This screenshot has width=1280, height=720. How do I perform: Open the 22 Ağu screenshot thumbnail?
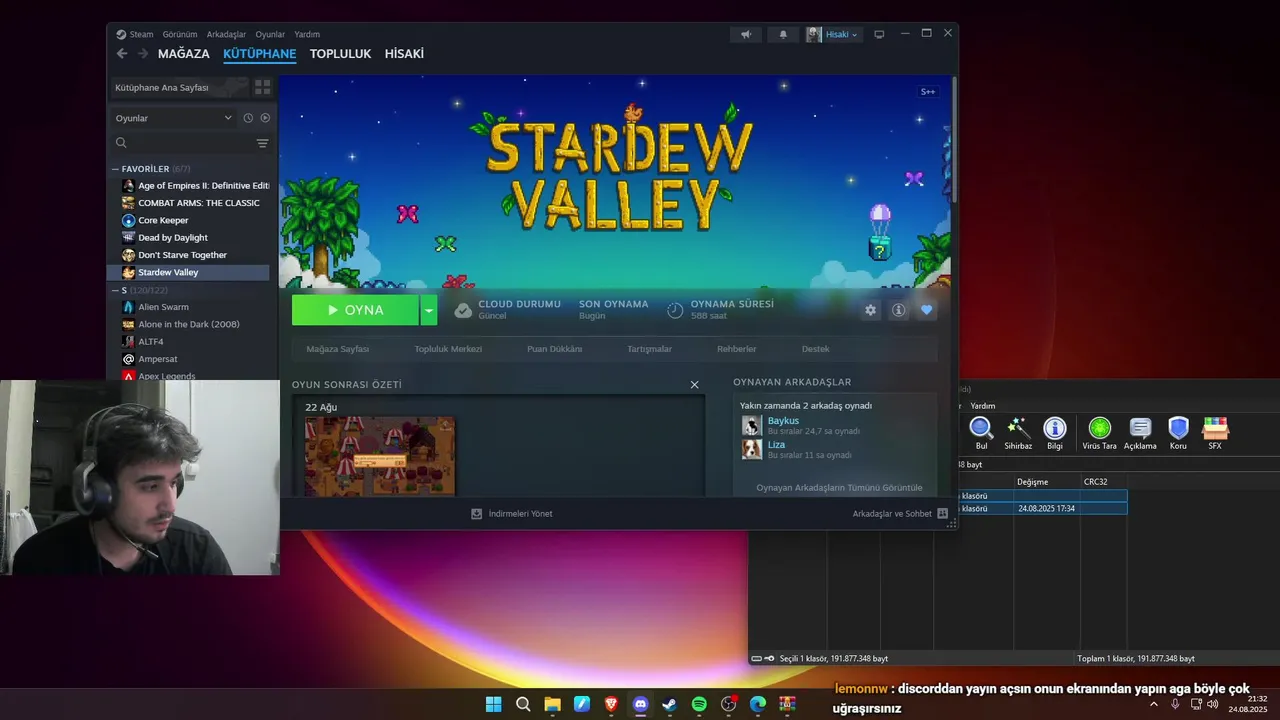[380, 456]
